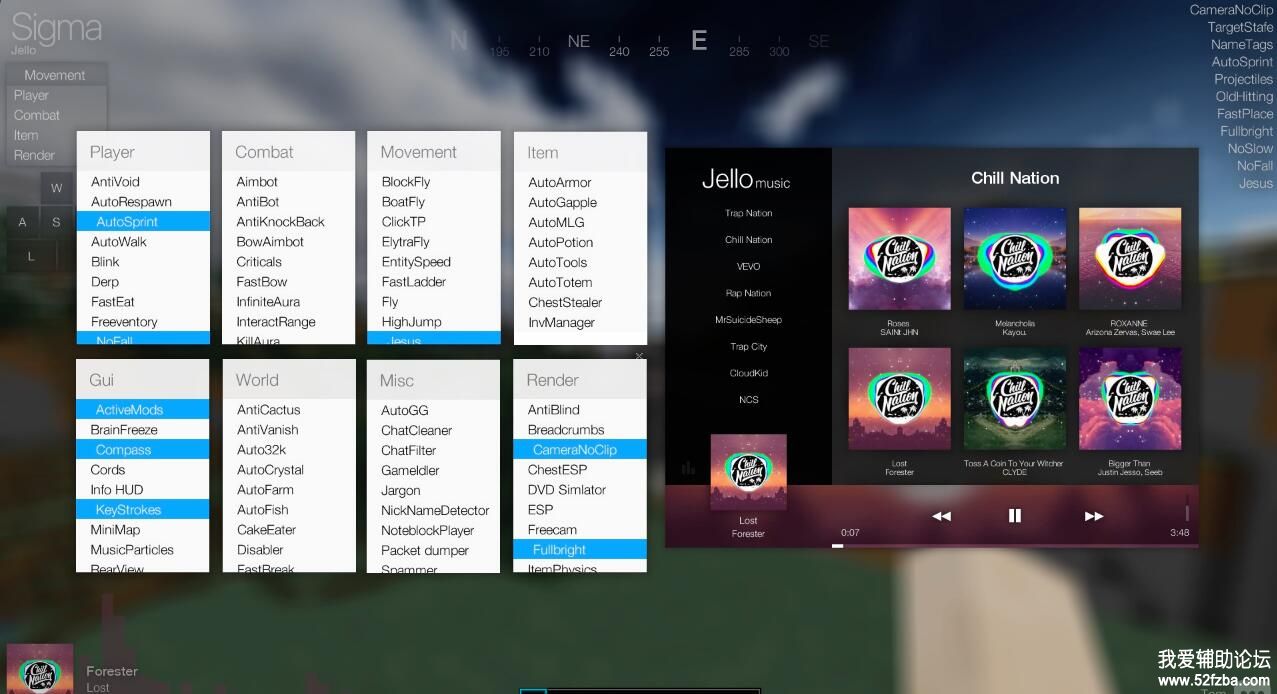Toggle ClickTP
This screenshot has width=1277, height=694.
coord(434,222)
